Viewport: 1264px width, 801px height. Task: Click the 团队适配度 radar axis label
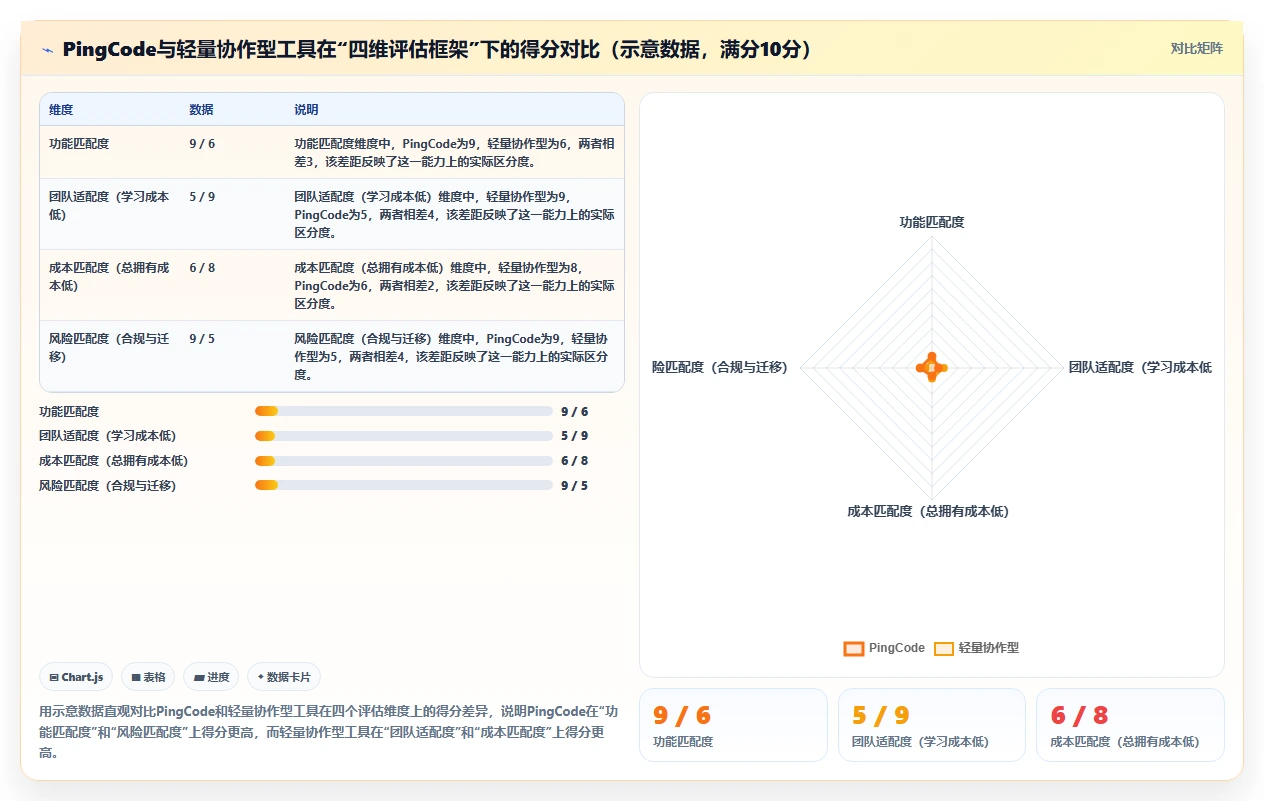coord(1140,368)
